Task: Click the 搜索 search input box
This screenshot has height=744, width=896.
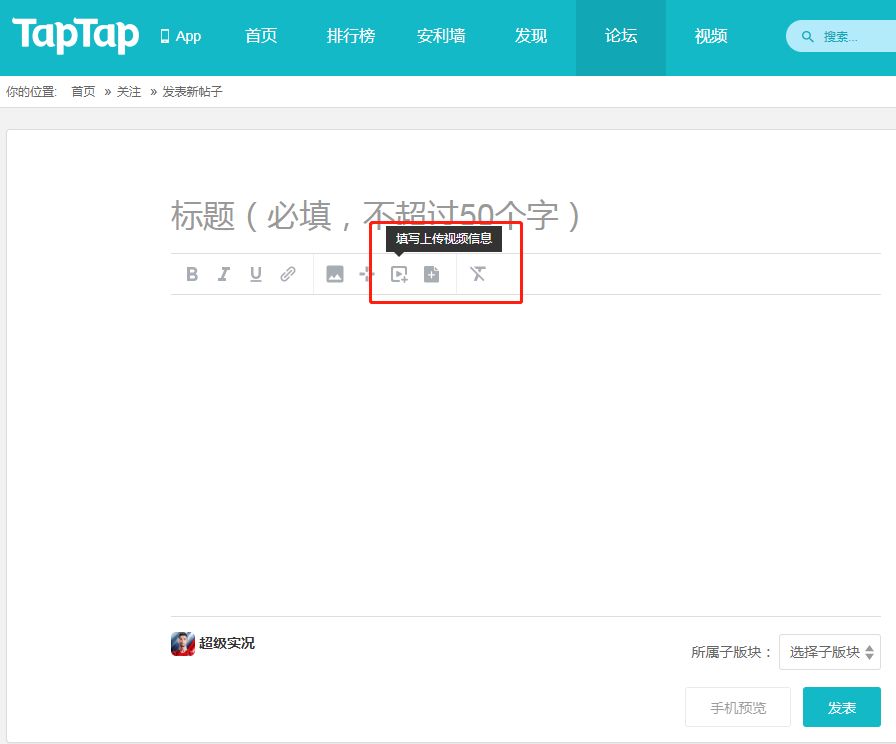Action: (841, 37)
